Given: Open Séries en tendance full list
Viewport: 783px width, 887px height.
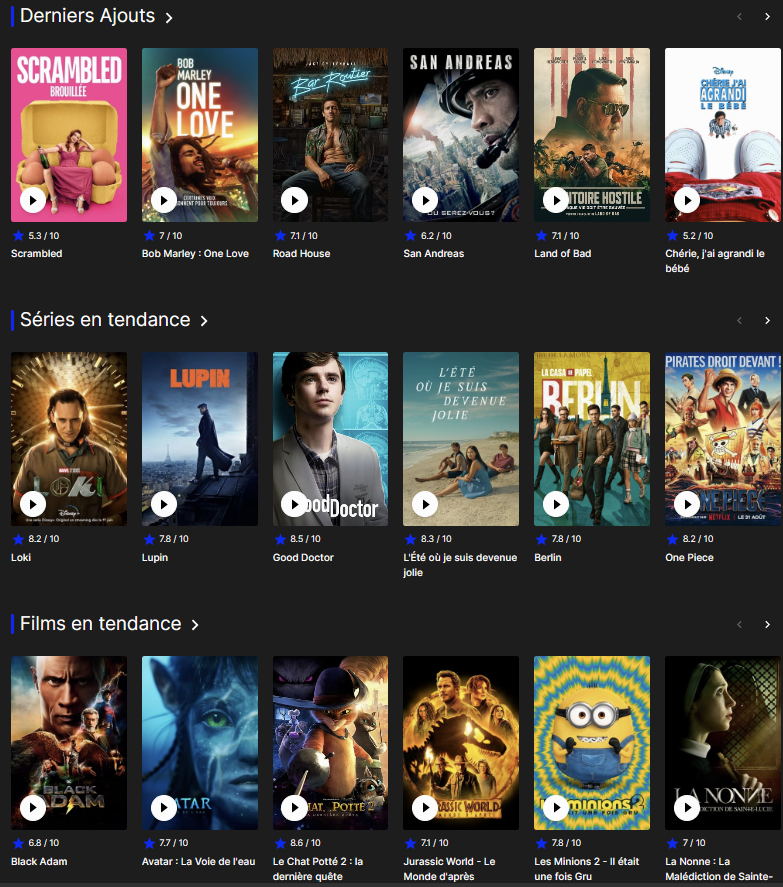Looking at the screenshot, I should click(x=204, y=321).
